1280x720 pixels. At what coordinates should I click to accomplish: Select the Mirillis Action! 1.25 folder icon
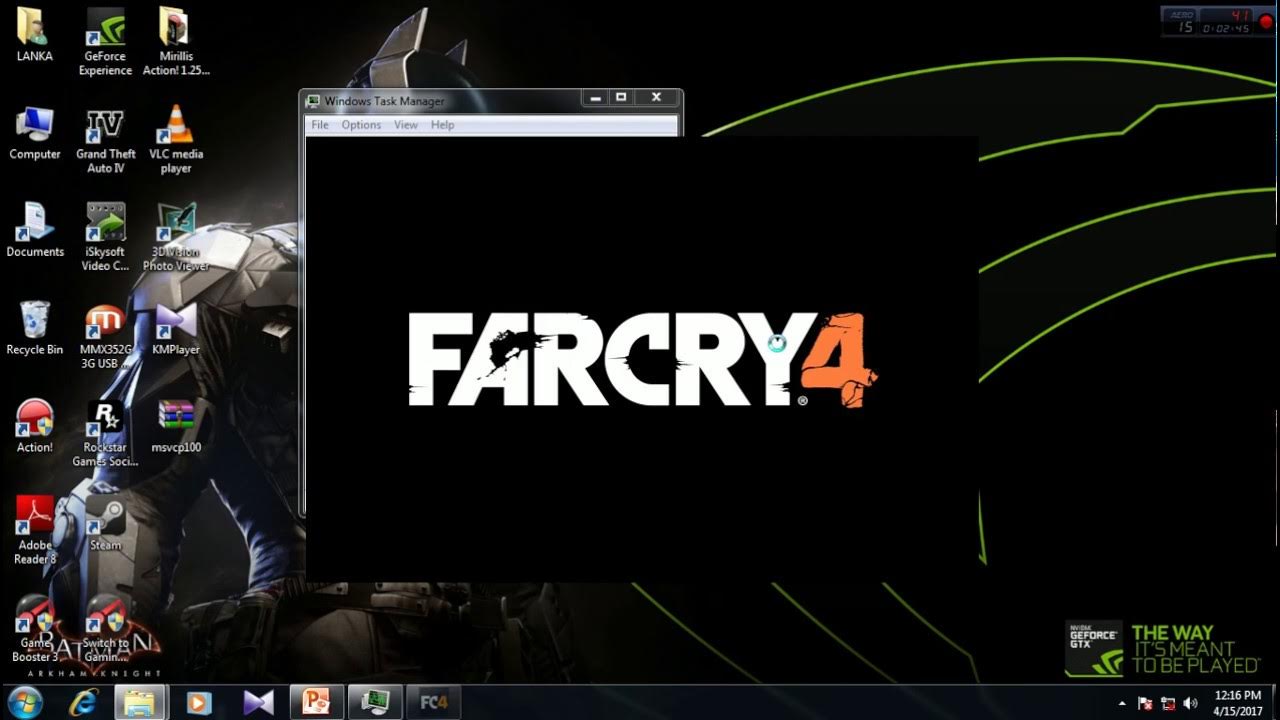(x=176, y=42)
